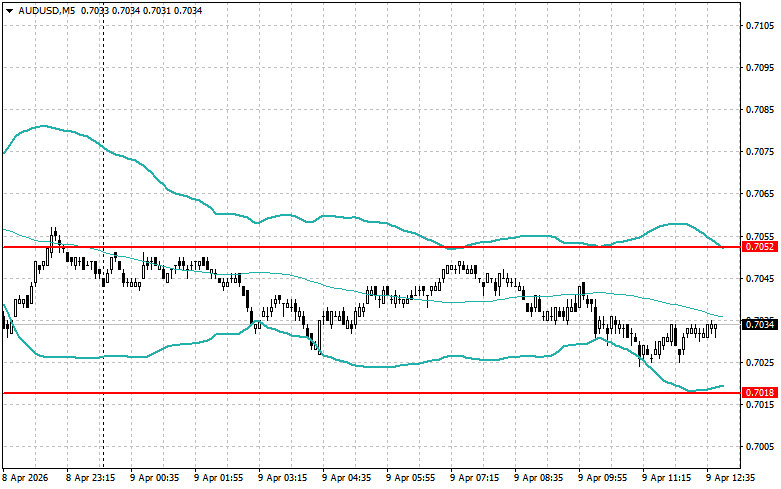
Task: Click the black 0.7034 current price label
Action: (x=759, y=325)
